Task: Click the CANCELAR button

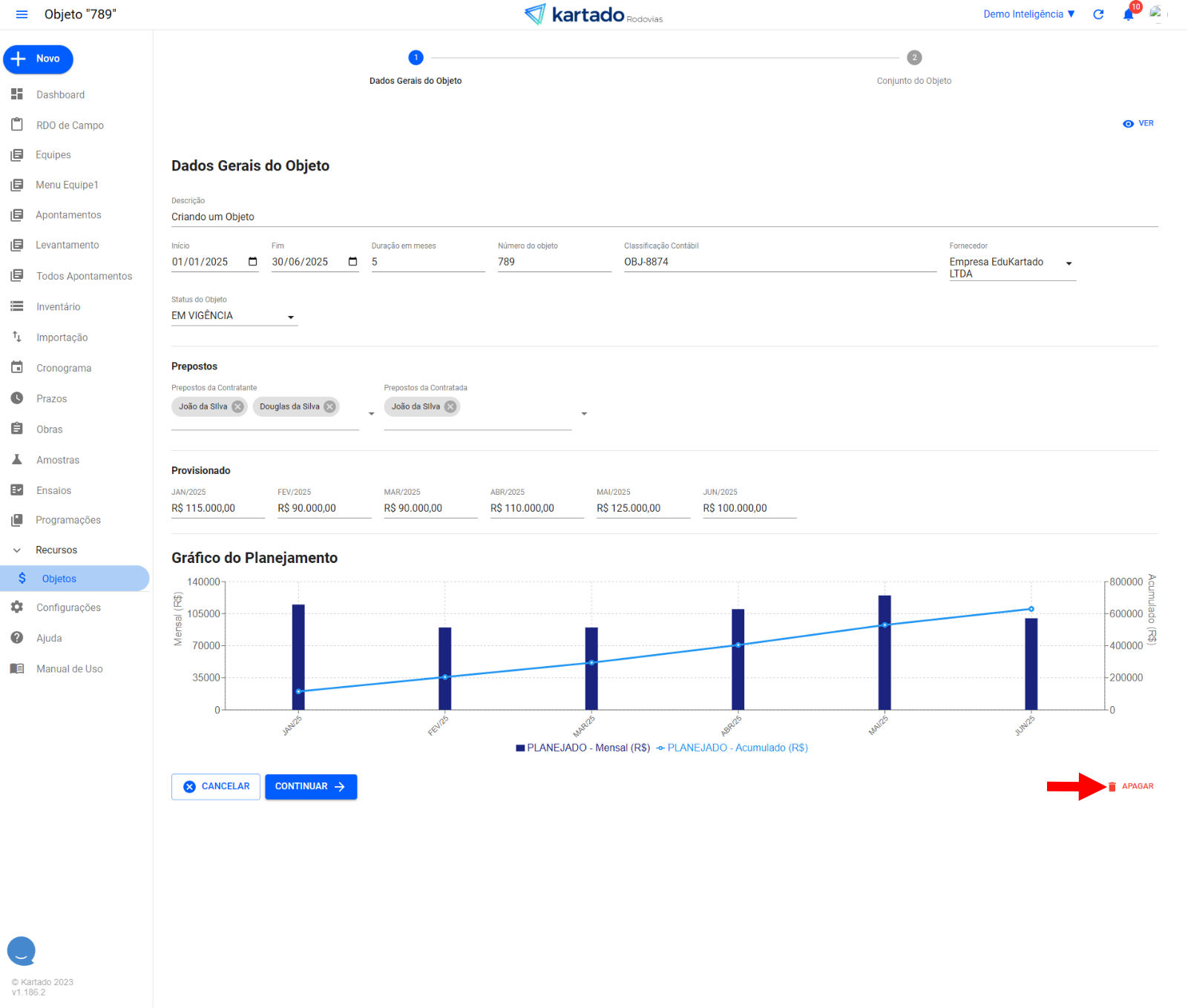Action: (216, 787)
